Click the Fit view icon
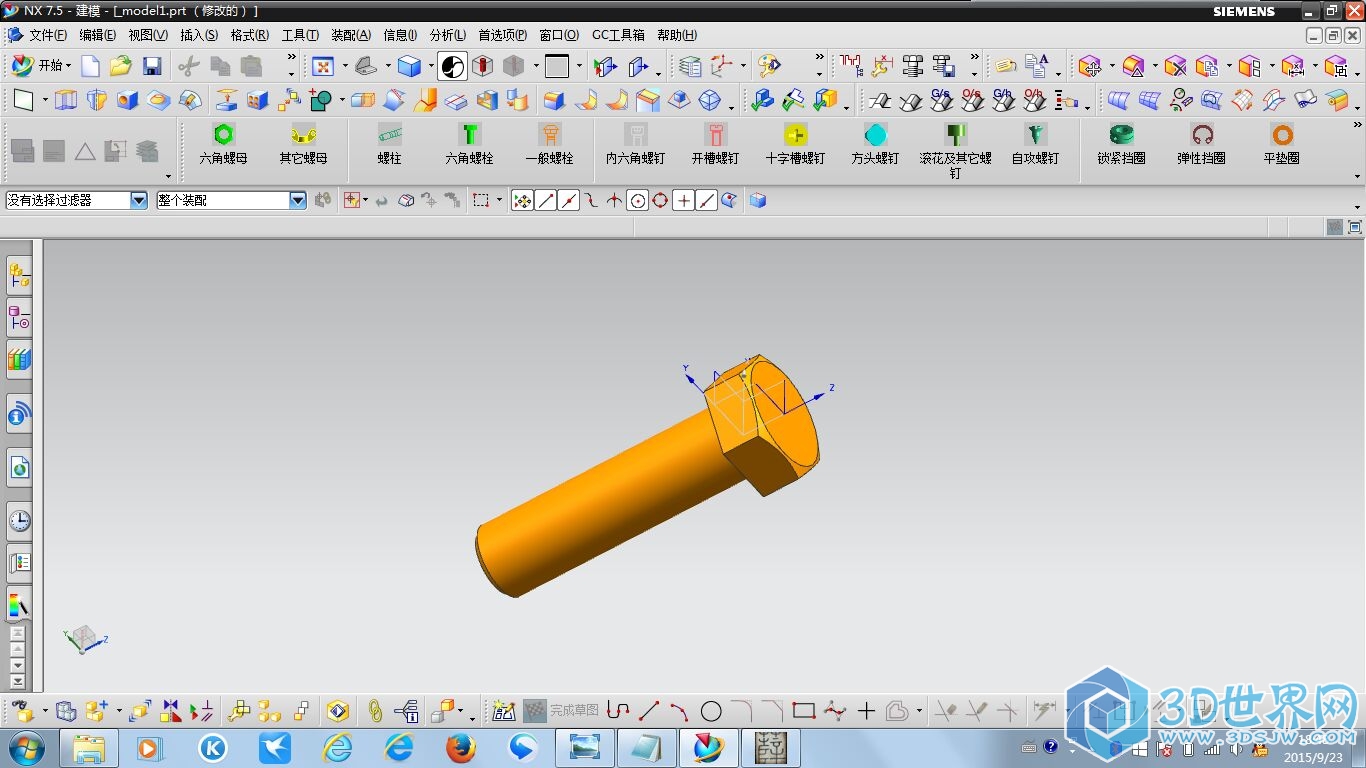 point(323,66)
